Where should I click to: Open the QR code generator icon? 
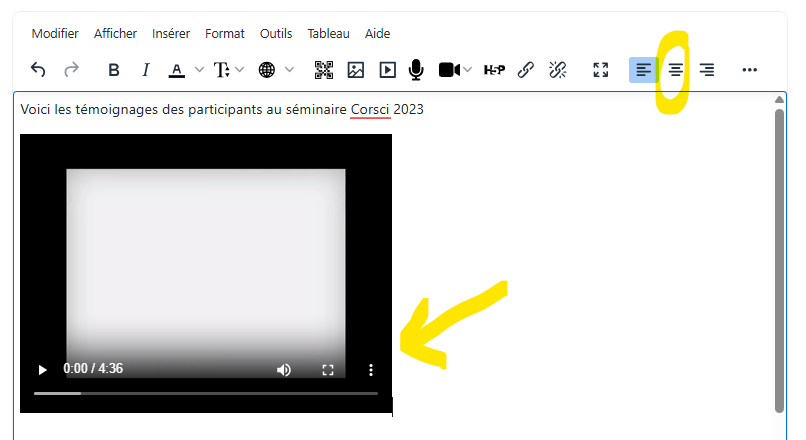[x=324, y=69]
